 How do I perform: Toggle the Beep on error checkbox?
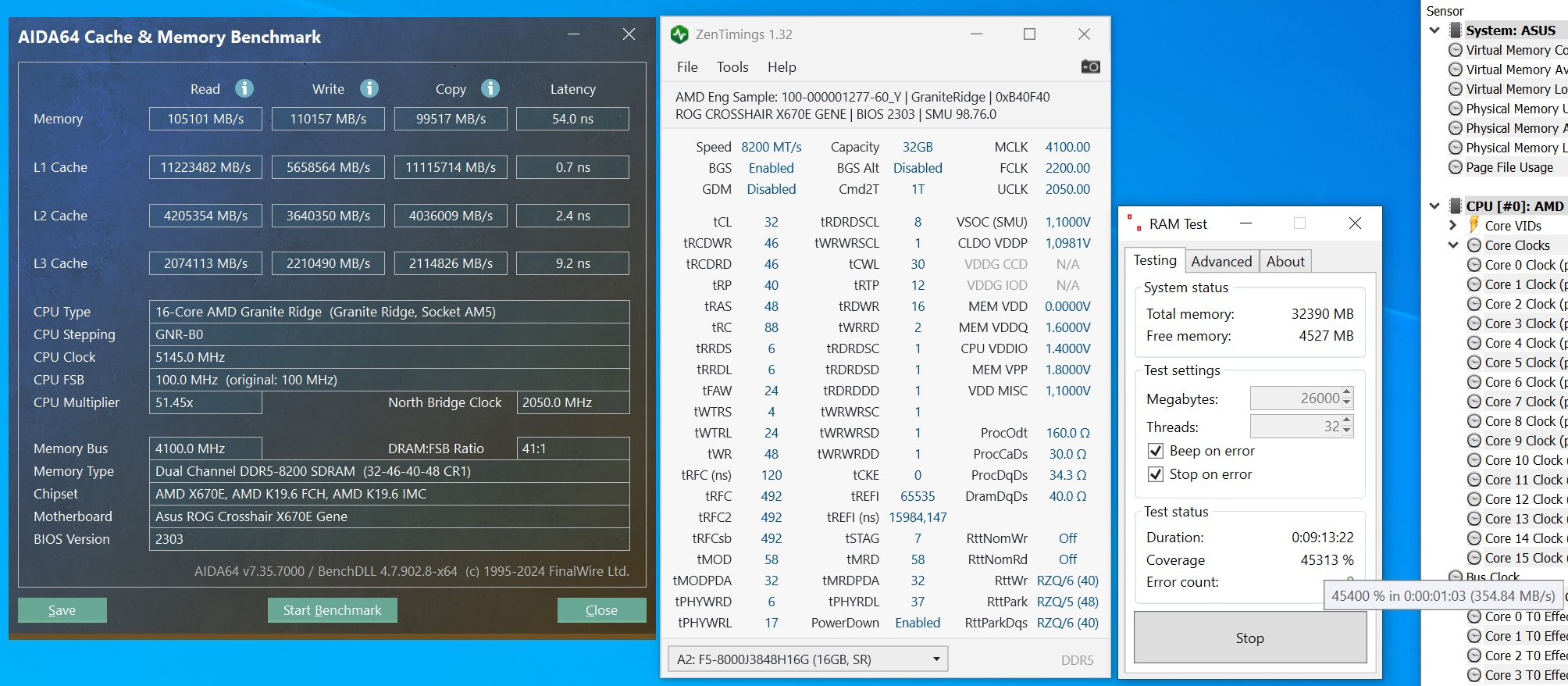pos(1156,451)
